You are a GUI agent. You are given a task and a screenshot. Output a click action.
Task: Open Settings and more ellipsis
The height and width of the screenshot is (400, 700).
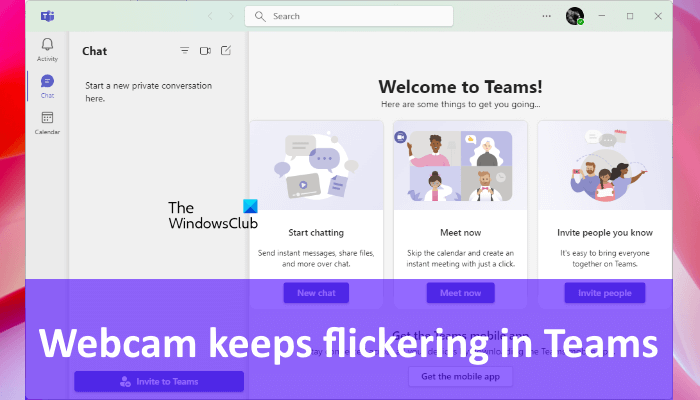point(546,16)
